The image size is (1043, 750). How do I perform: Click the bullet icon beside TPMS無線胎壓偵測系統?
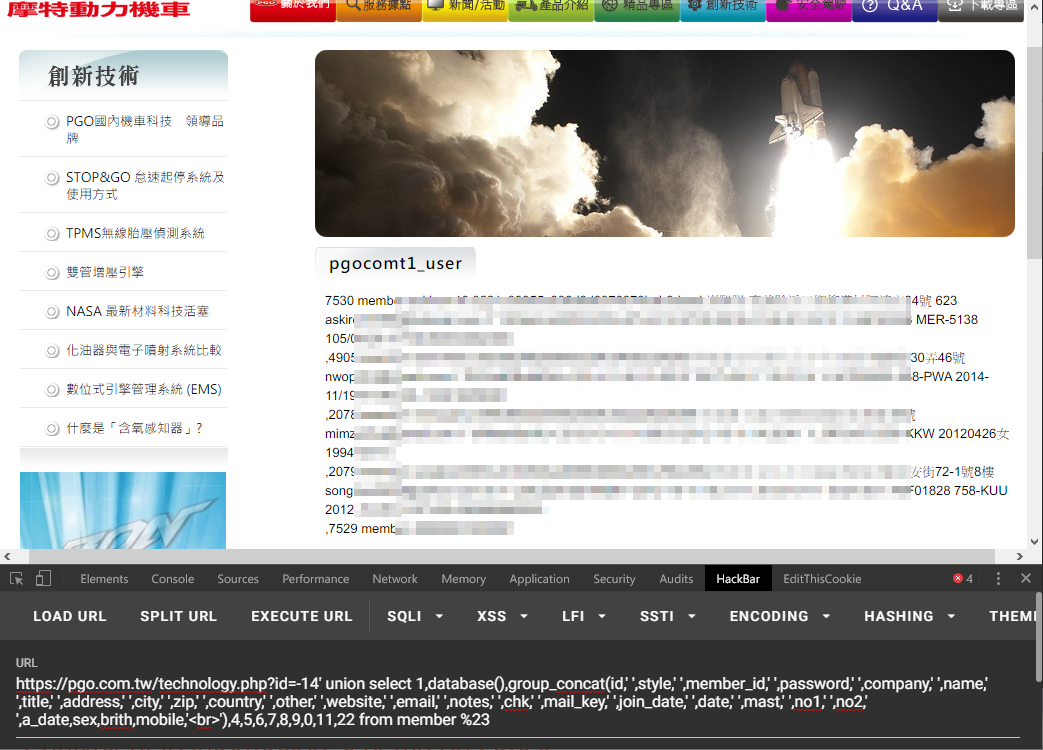coord(52,234)
